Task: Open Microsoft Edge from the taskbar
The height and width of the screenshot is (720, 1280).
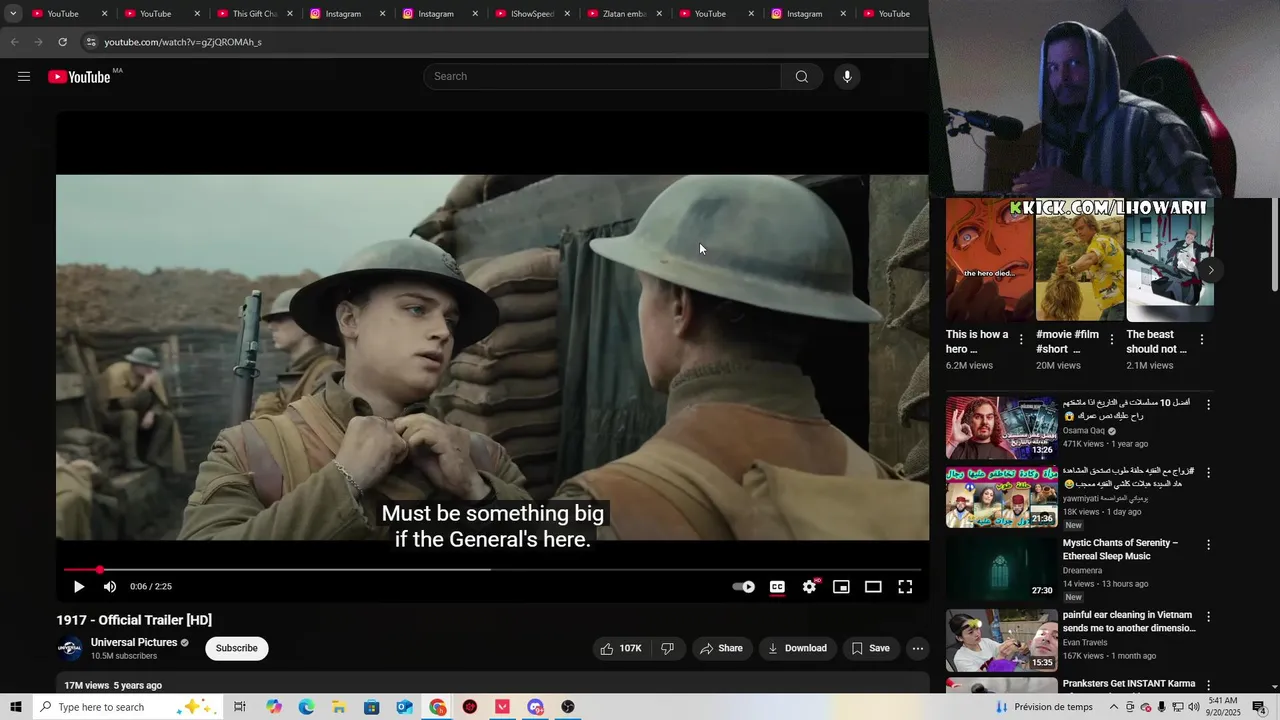Action: [306, 707]
